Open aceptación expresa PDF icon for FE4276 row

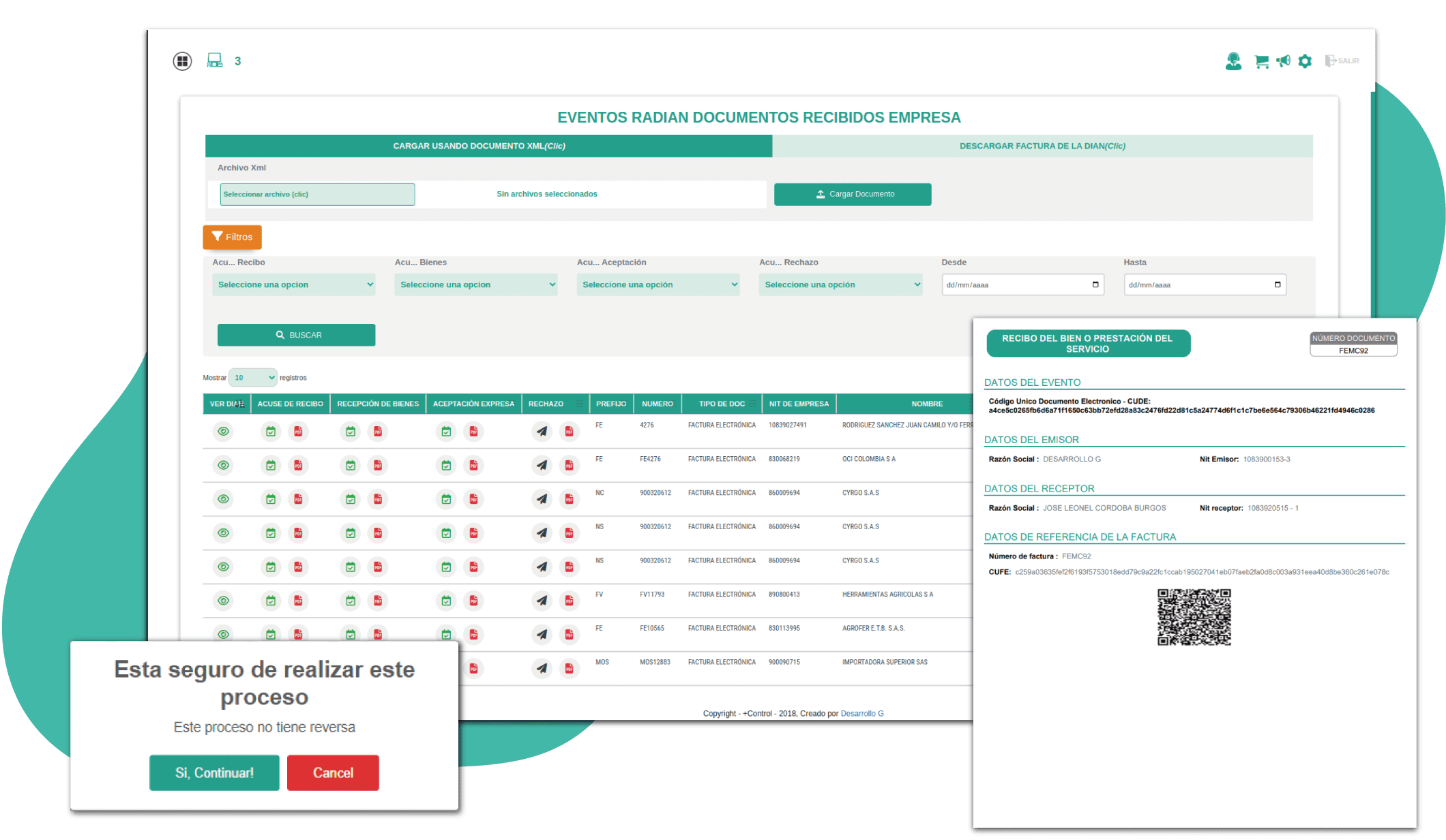click(473, 466)
